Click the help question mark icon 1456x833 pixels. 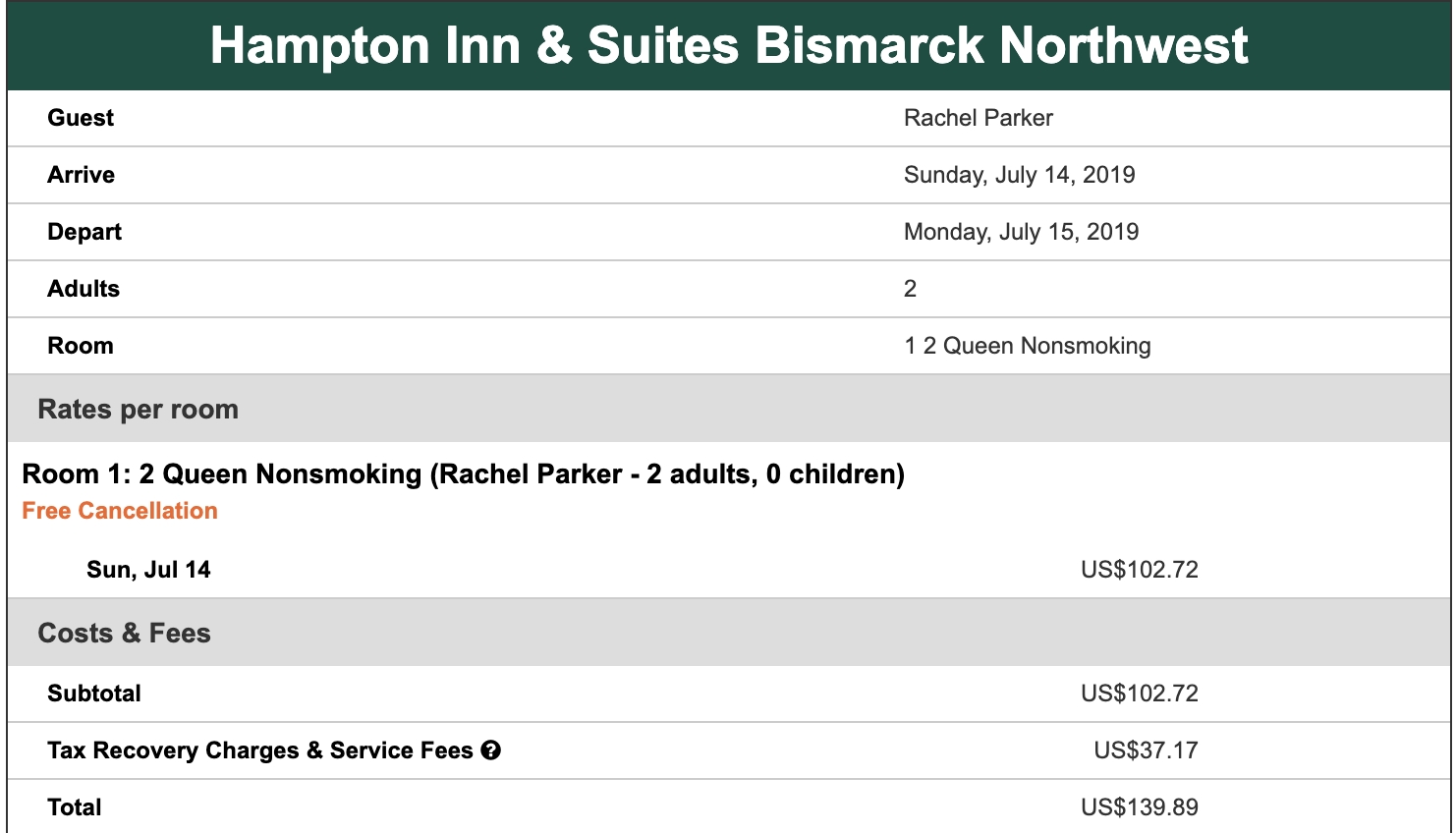click(x=491, y=750)
